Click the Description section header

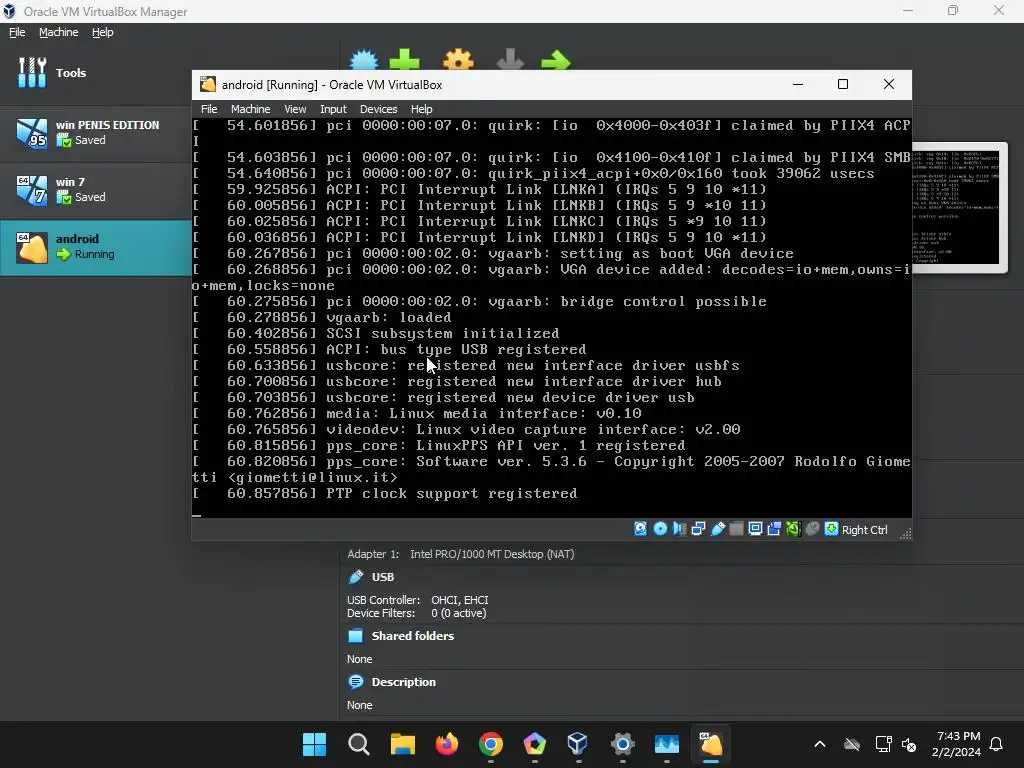click(x=404, y=682)
